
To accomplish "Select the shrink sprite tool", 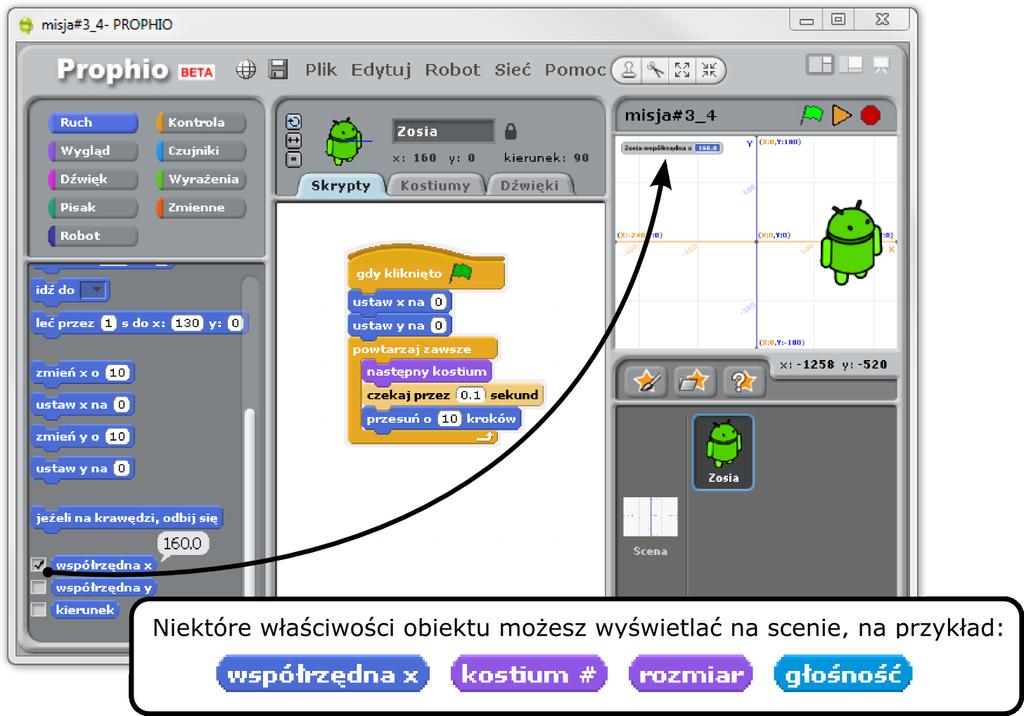I will point(709,70).
